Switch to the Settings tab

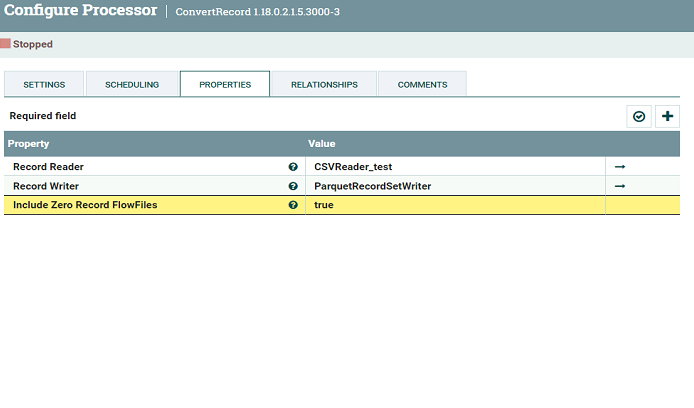[44, 84]
